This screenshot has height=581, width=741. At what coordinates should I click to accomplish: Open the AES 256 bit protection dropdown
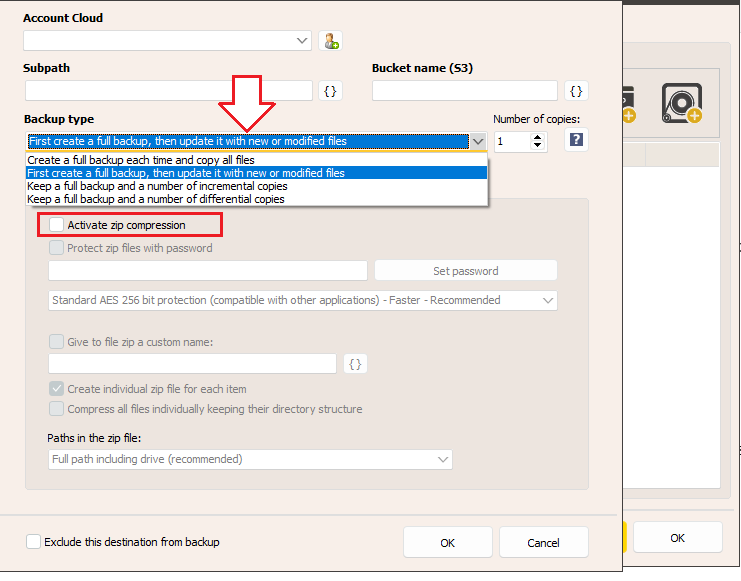[302, 301]
